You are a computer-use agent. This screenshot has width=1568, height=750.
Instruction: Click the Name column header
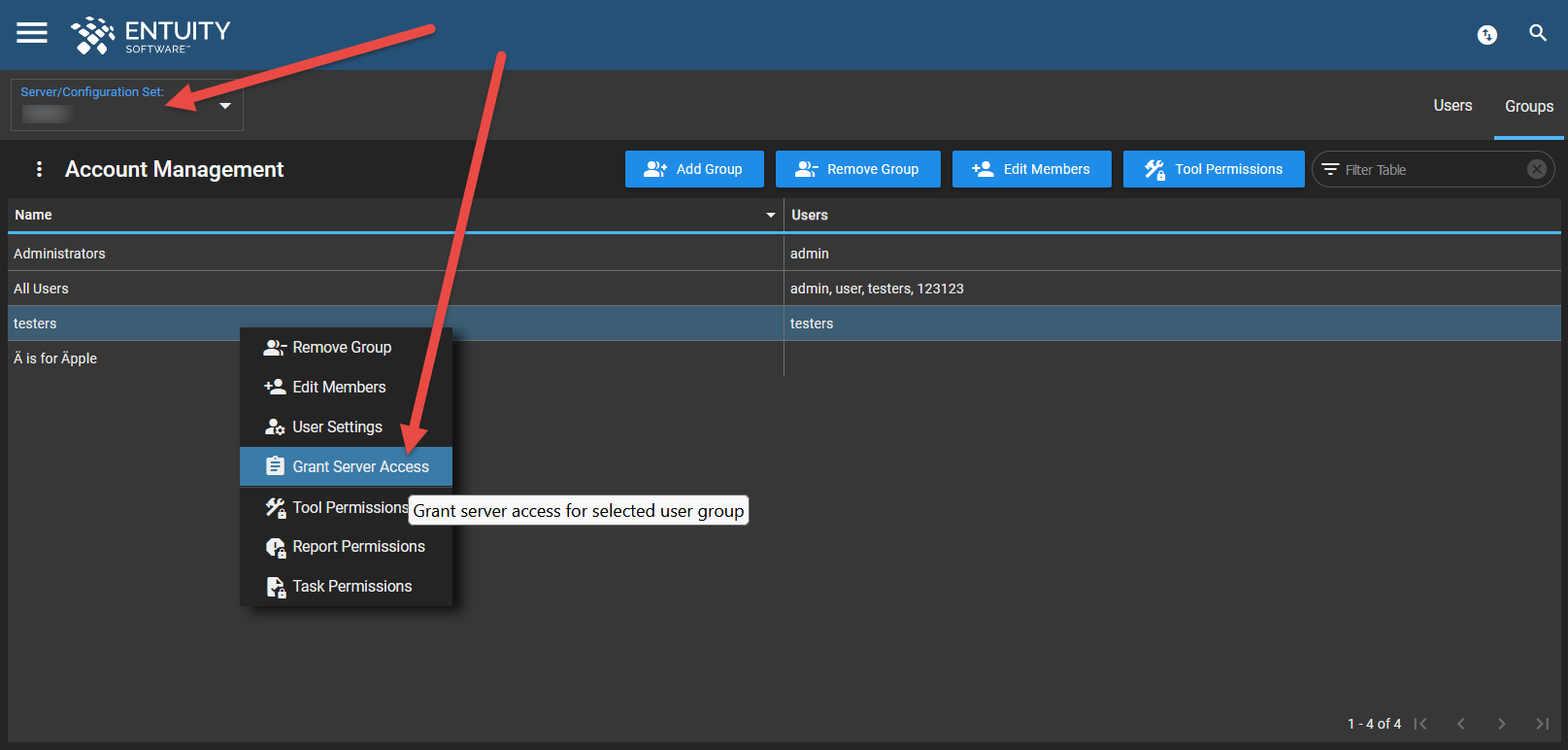point(396,215)
